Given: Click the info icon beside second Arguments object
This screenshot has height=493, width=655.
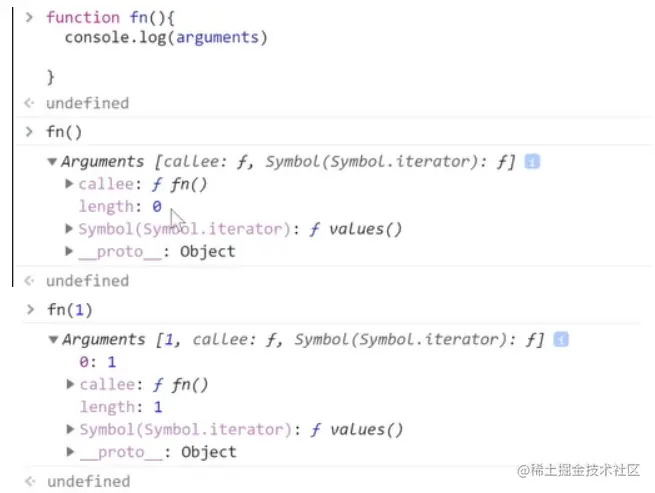Looking at the screenshot, I should click(561, 340).
